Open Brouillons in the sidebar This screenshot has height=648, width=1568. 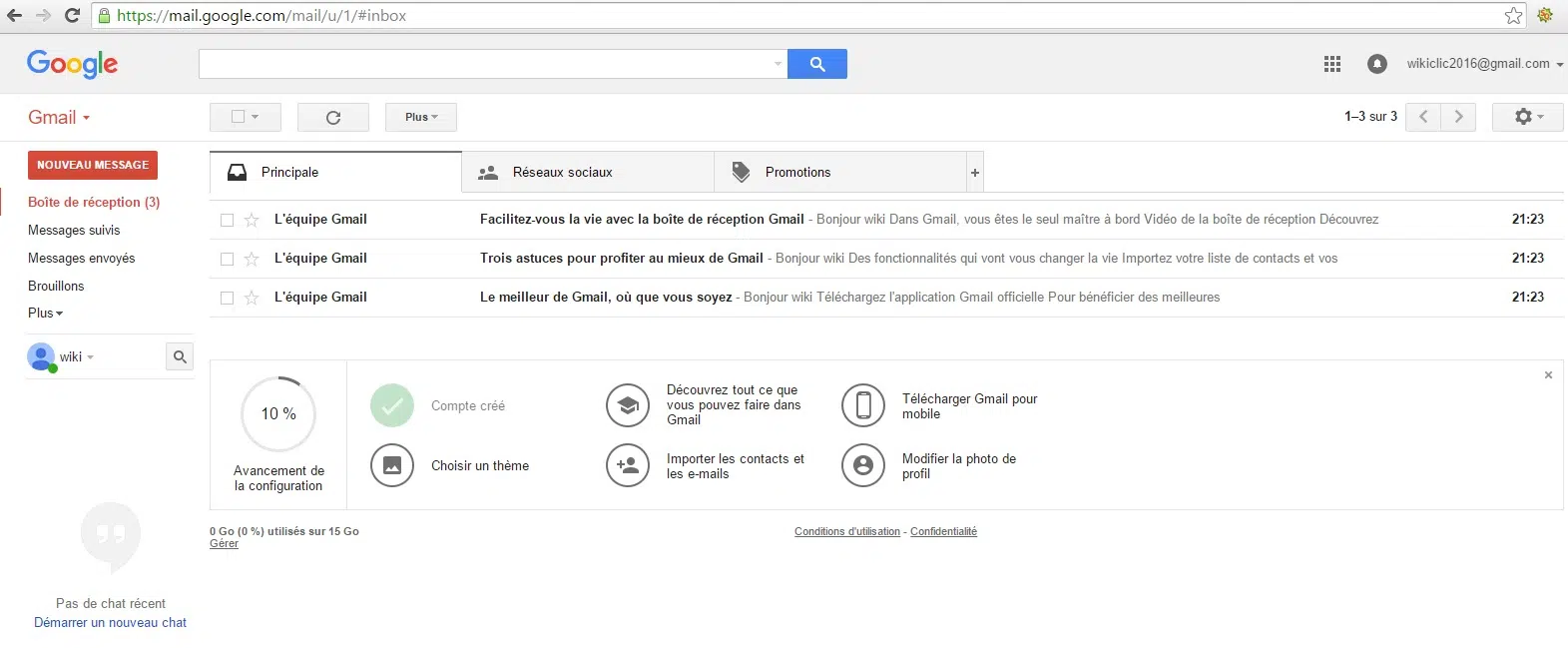point(56,286)
